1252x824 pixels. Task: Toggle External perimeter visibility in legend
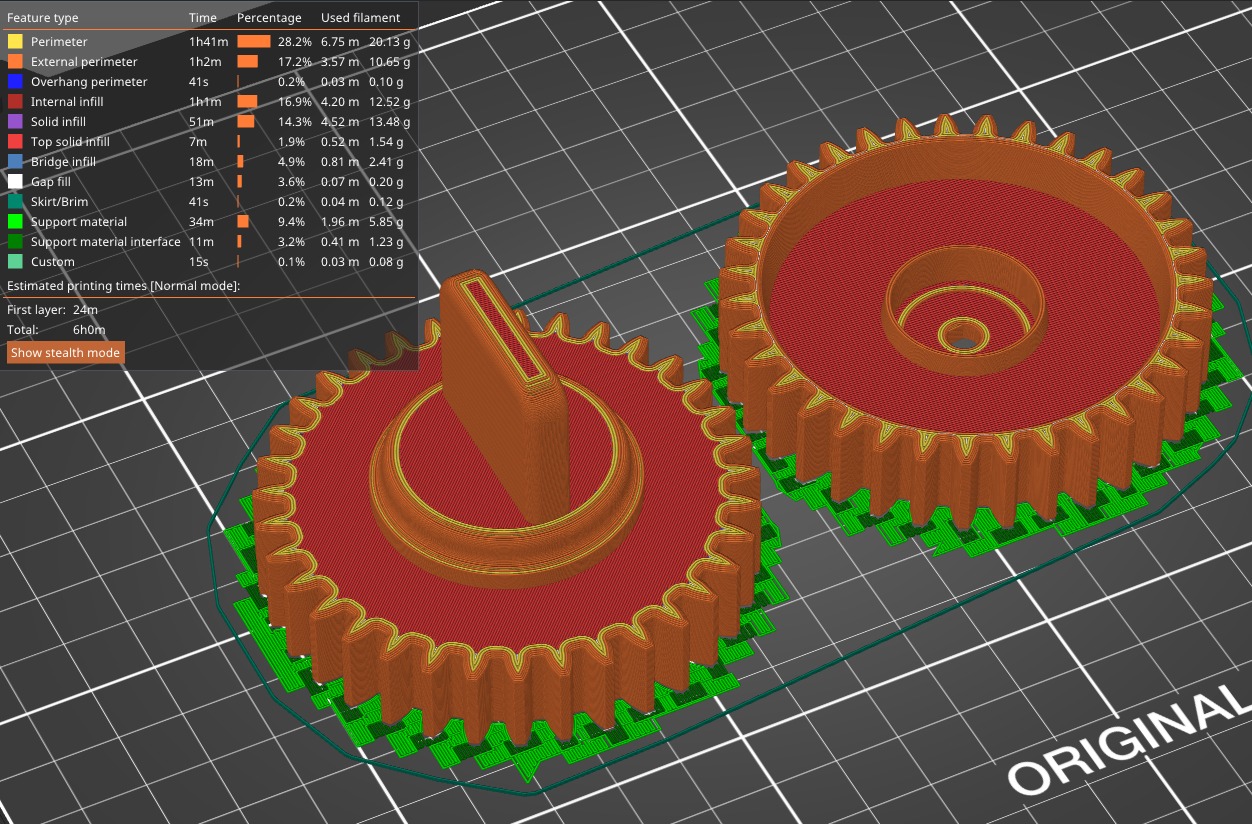point(84,62)
